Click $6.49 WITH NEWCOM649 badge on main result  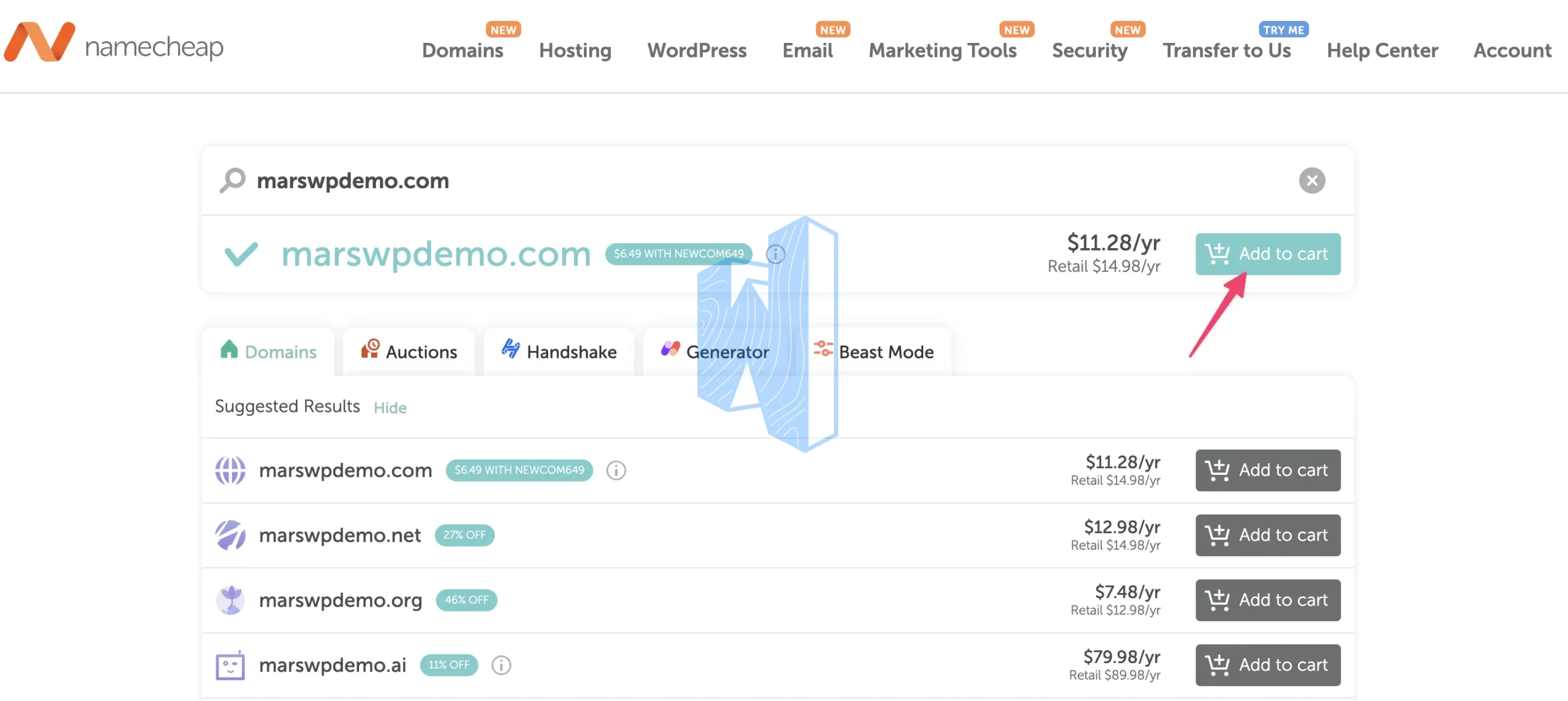(x=679, y=254)
